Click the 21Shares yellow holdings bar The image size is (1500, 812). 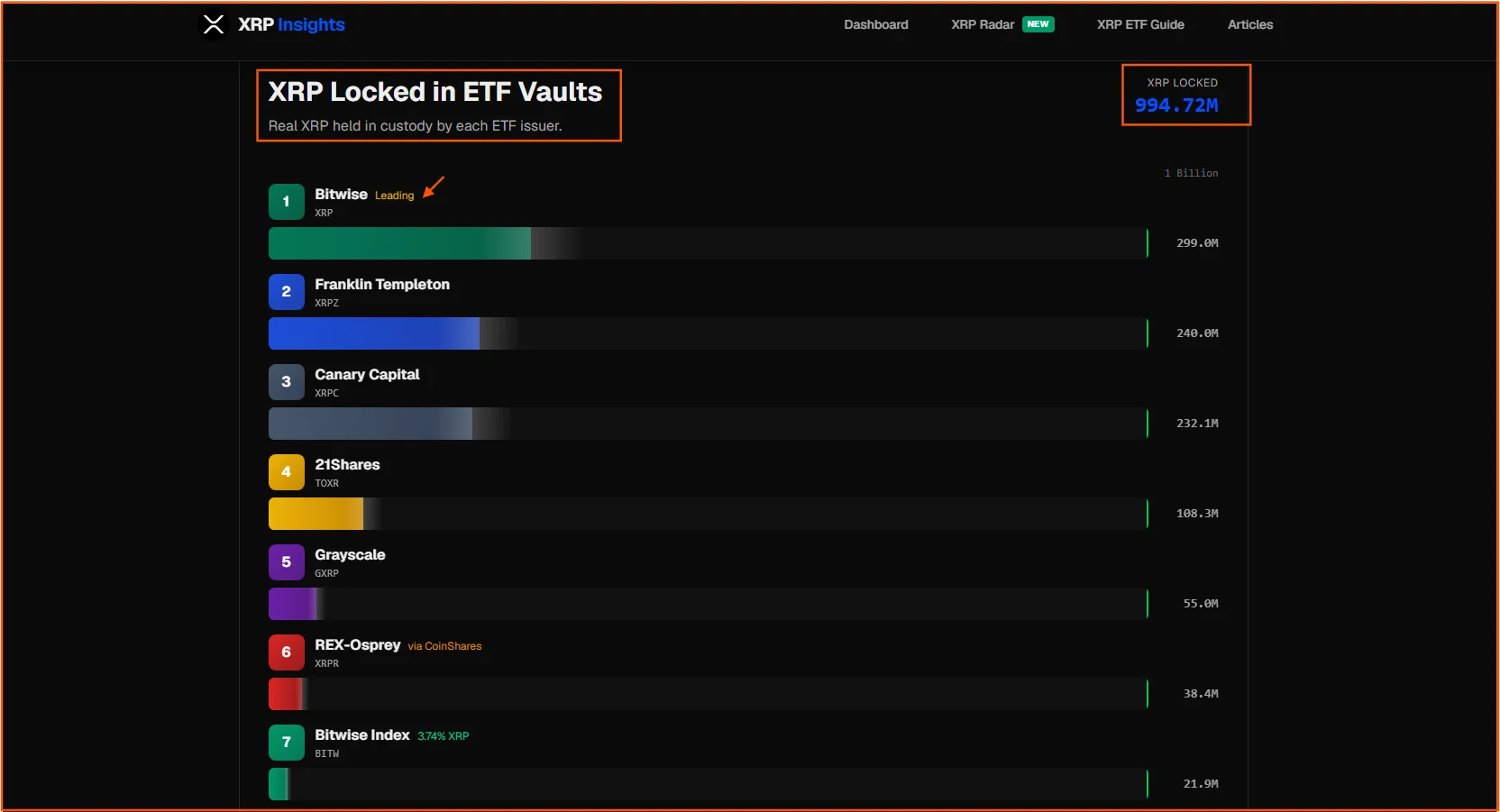click(316, 514)
